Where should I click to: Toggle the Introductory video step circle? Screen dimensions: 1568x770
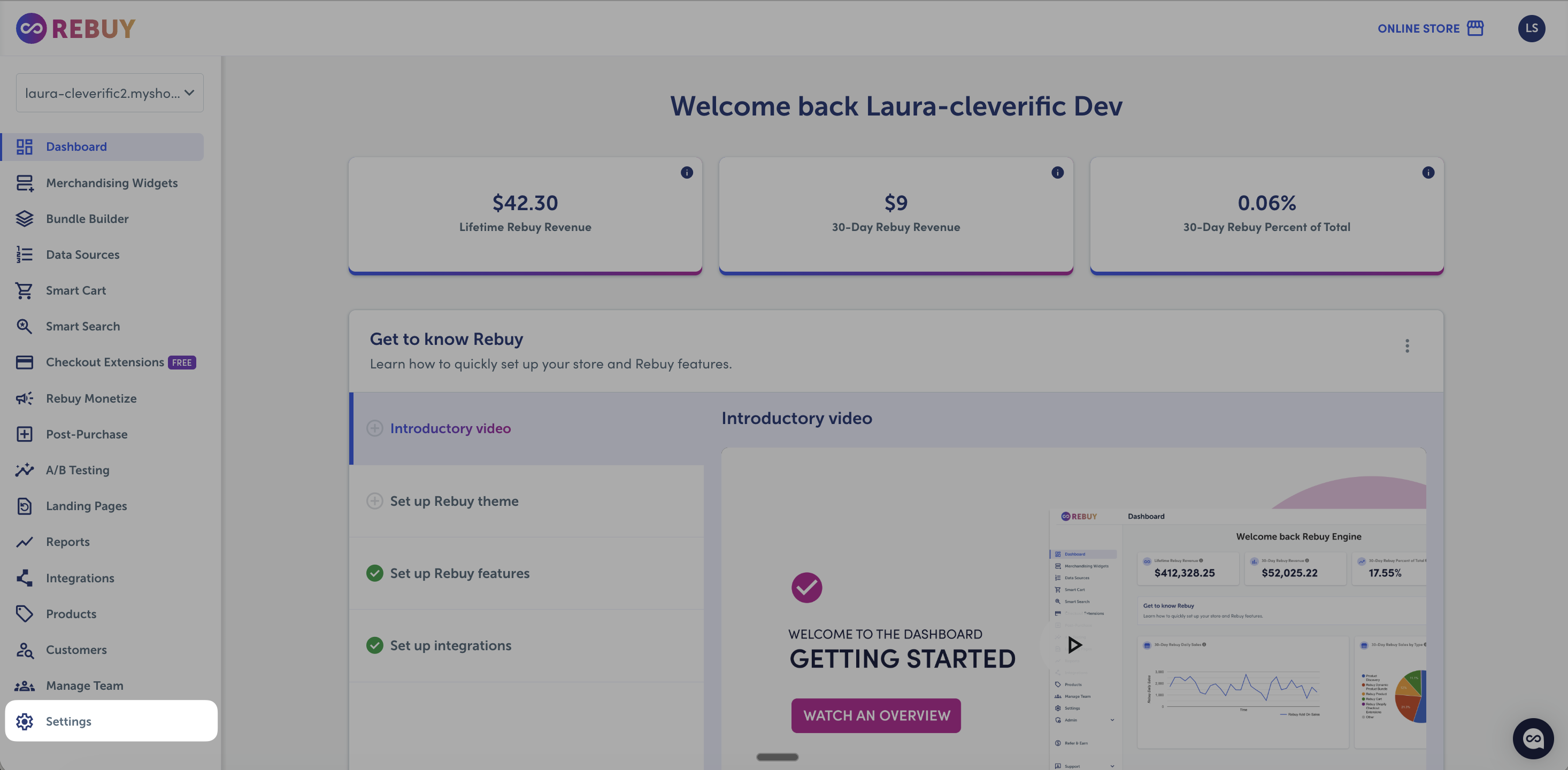(374, 428)
